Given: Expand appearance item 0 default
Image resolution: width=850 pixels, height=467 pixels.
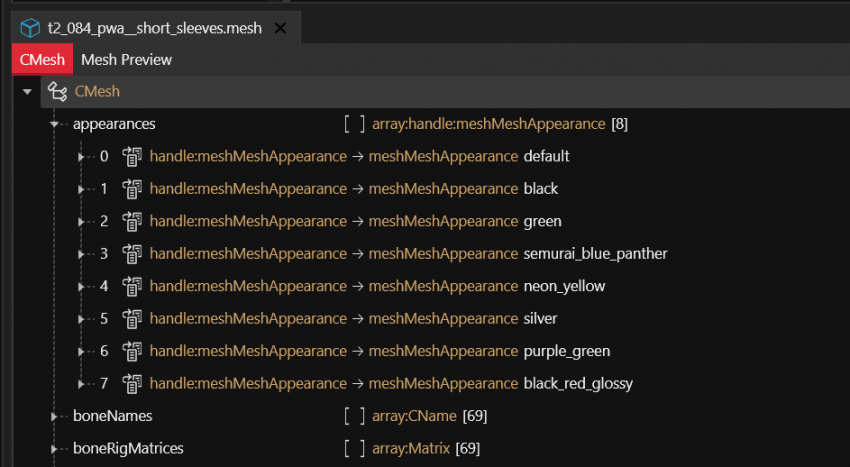Looking at the screenshot, I should [x=82, y=156].
